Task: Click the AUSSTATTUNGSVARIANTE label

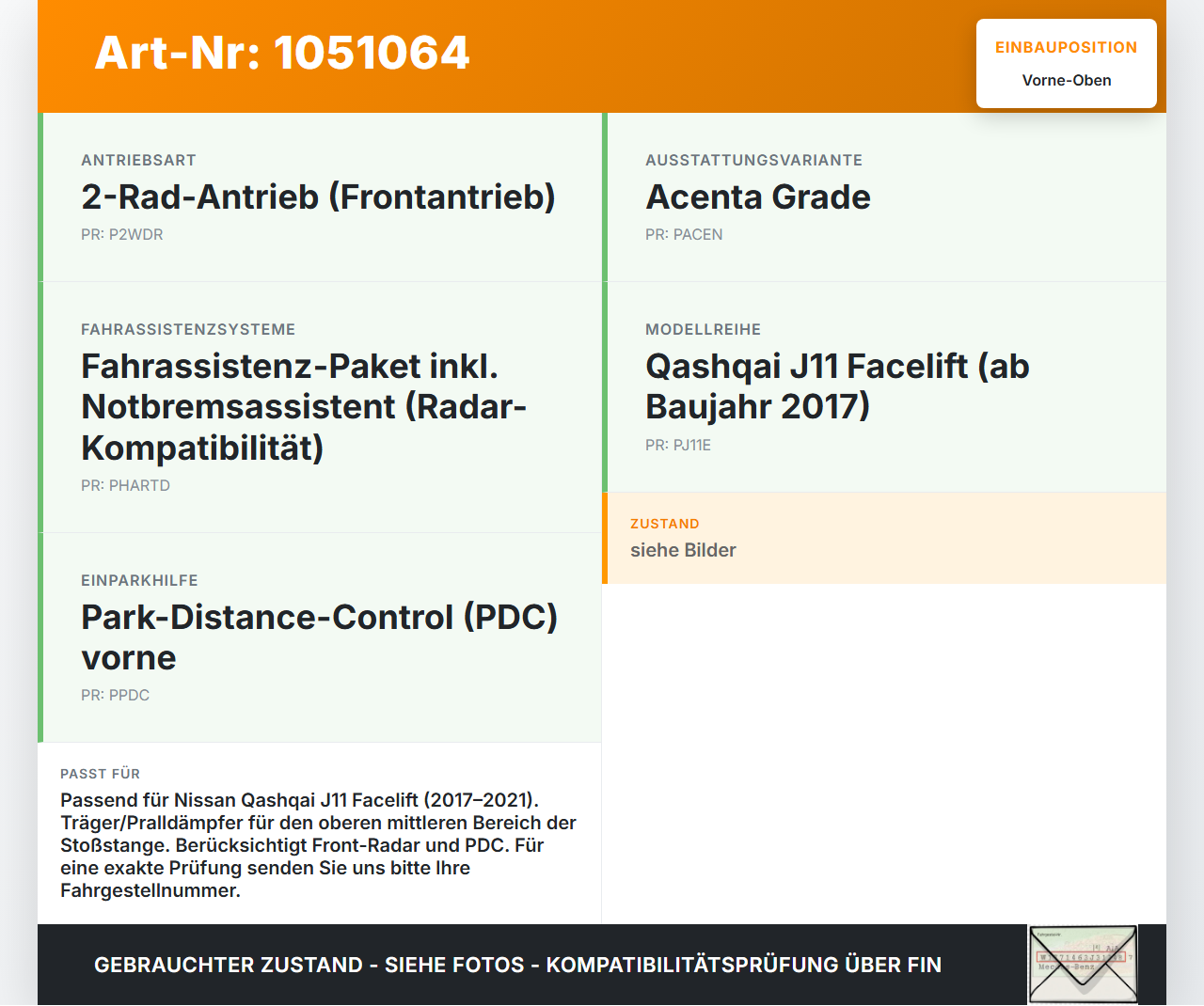Action: (753, 160)
